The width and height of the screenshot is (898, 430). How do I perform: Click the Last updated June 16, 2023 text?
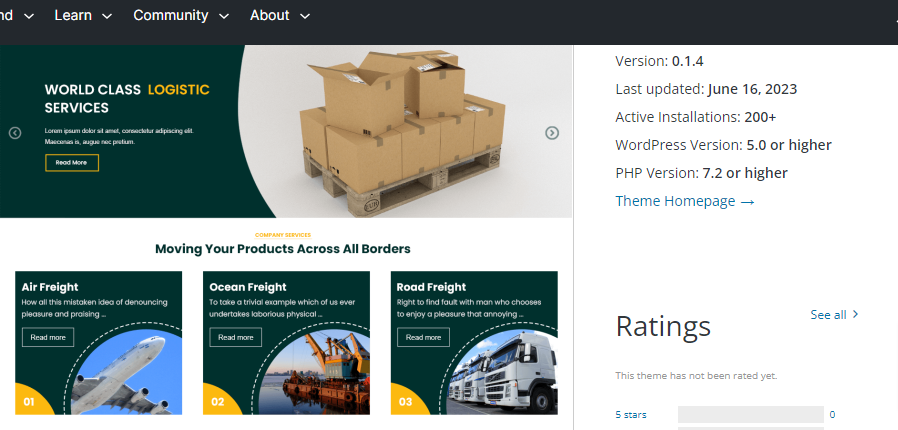click(706, 89)
